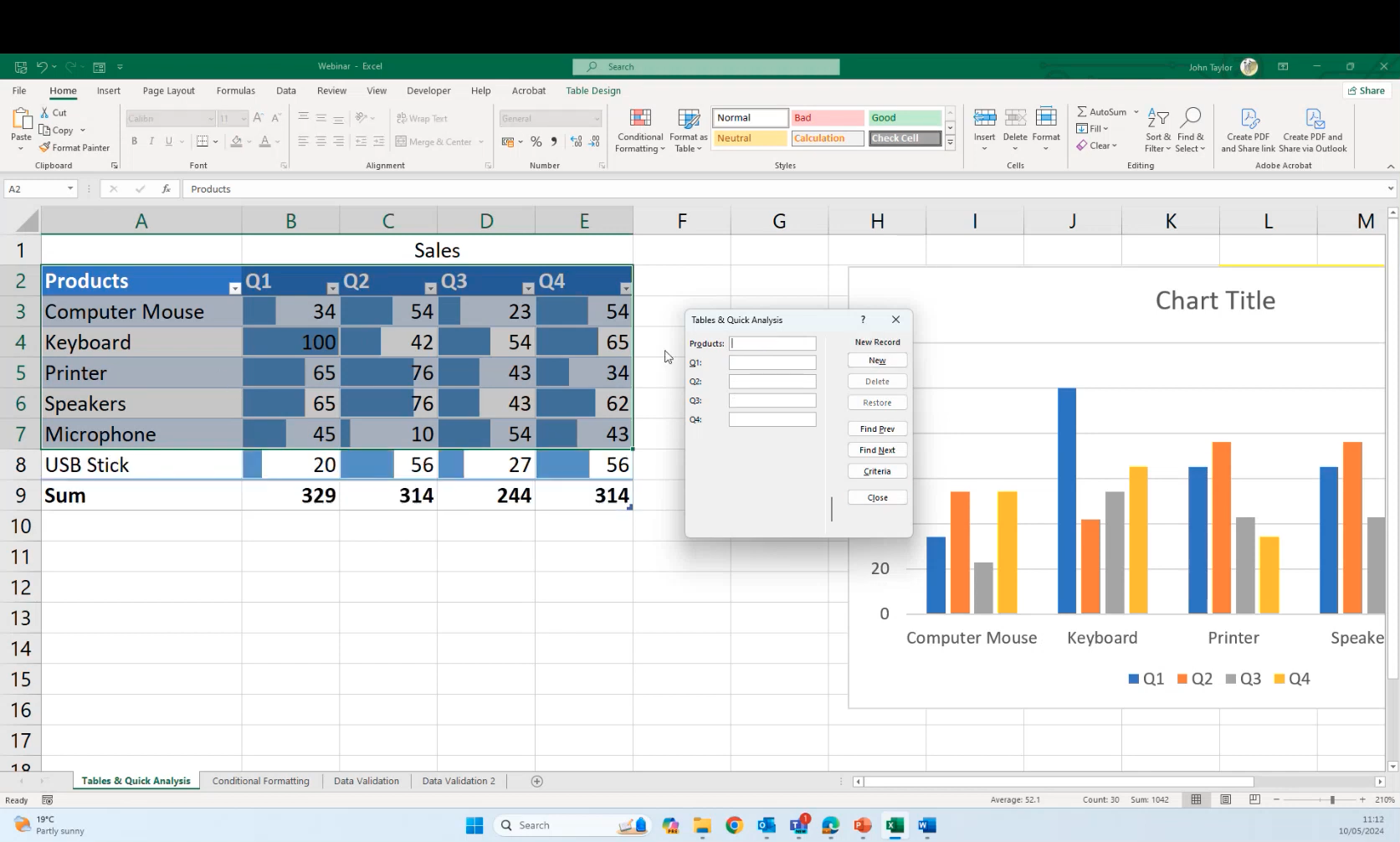
Task: Open the Table Design ribbon tab
Action: coord(592,90)
